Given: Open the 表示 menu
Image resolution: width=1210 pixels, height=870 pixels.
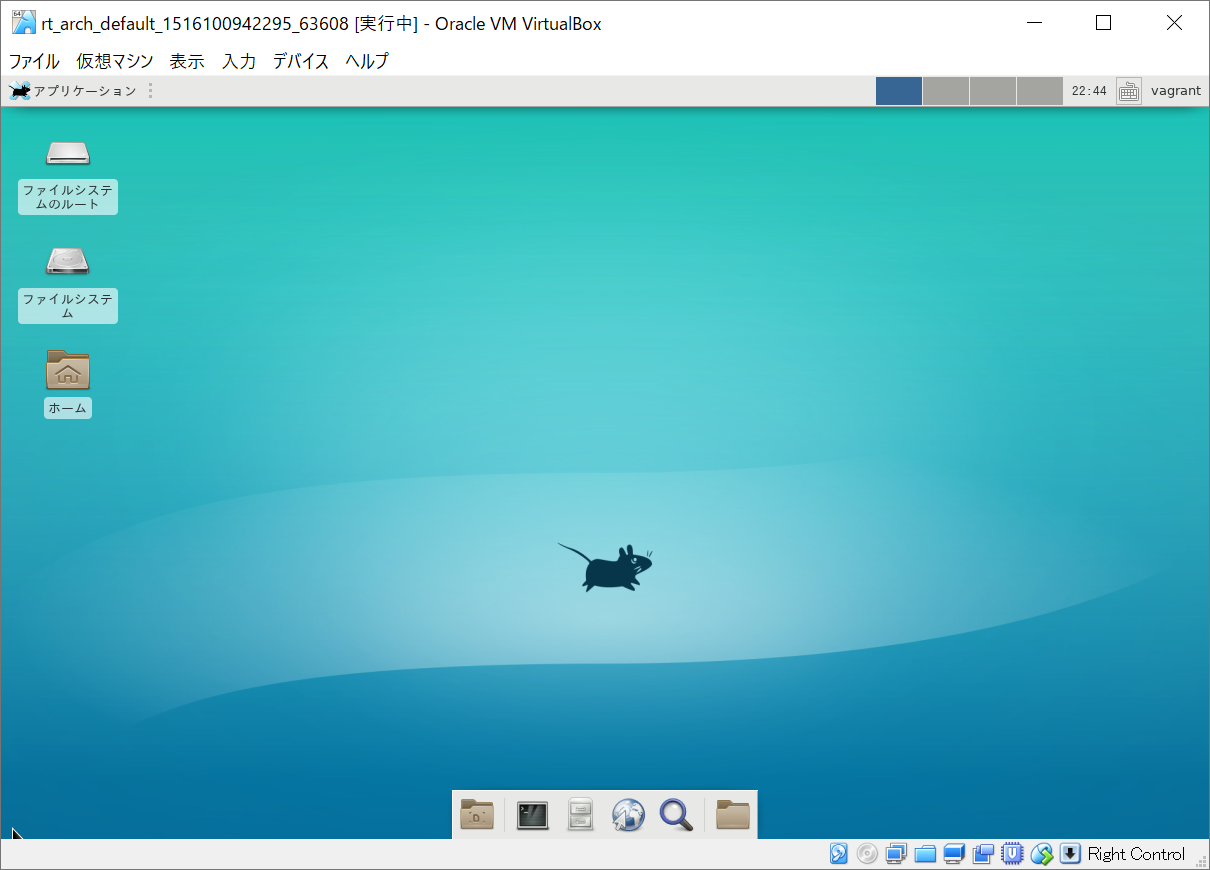Looking at the screenshot, I should point(187,61).
